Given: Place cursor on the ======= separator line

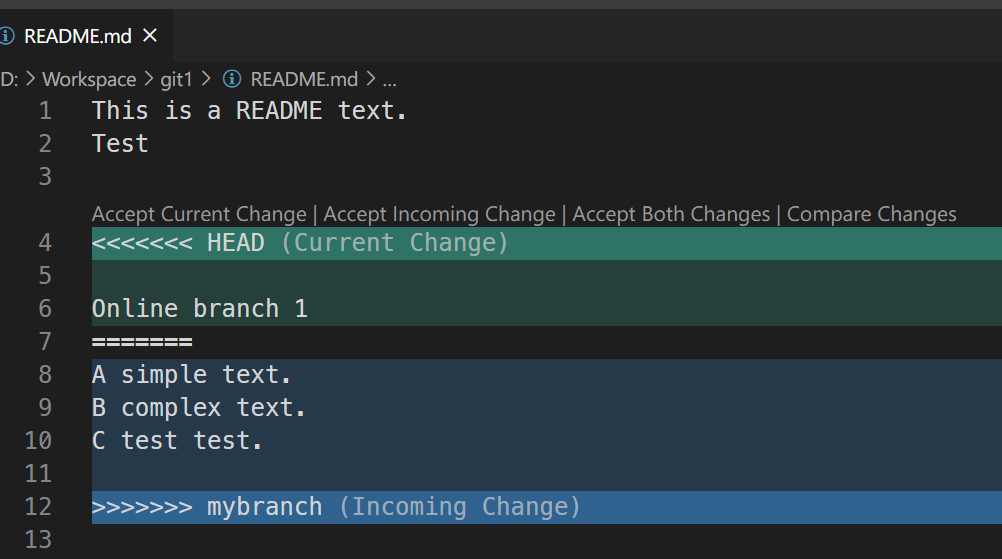Looking at the screenshot, I should (142, 342).
